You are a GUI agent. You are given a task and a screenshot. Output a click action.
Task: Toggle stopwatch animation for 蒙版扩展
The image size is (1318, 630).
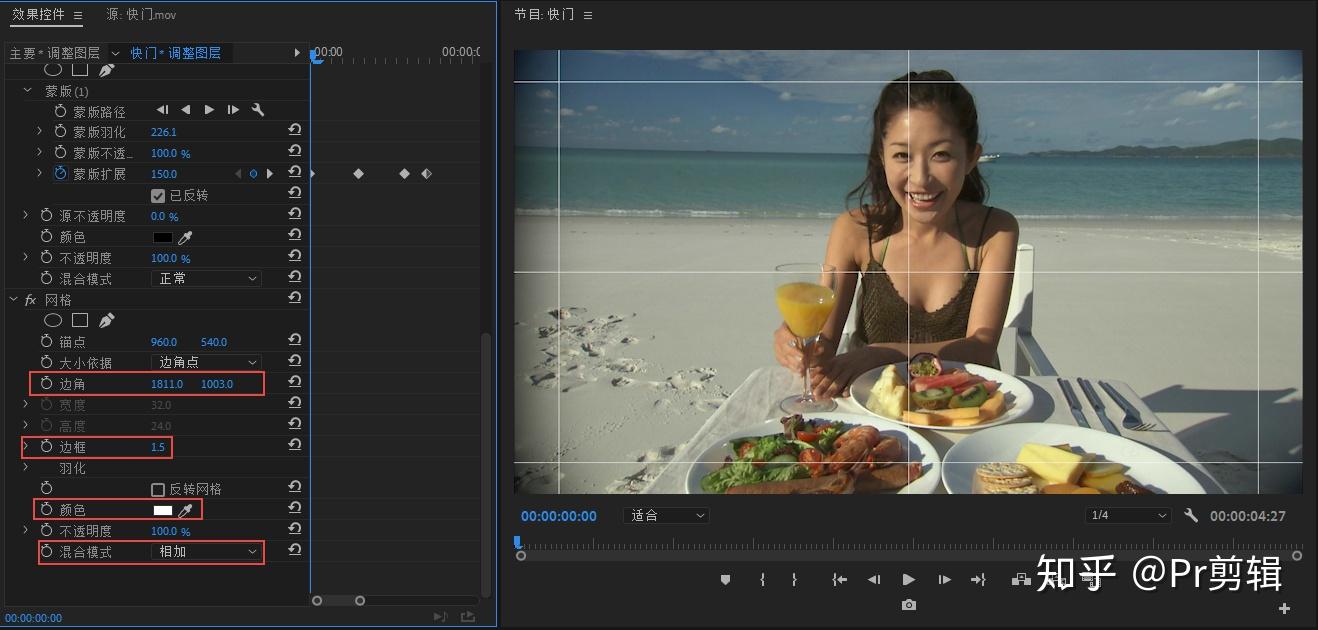point(60,174)
